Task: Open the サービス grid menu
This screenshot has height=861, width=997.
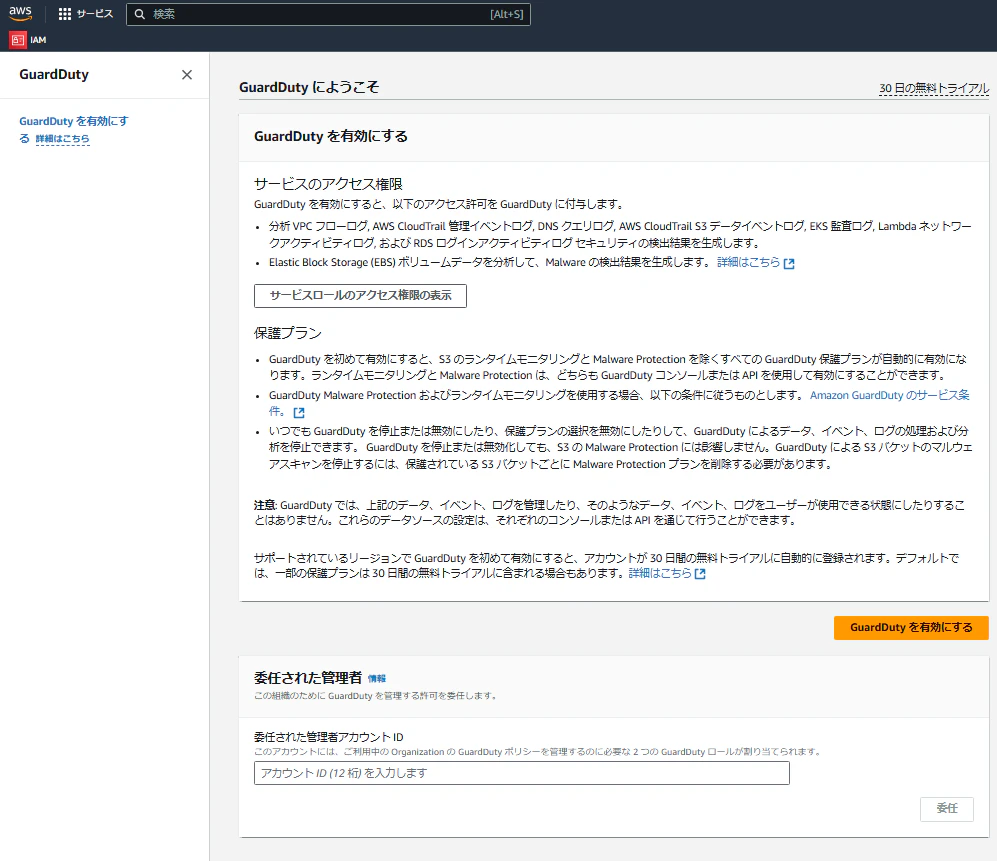Action: 85,14
